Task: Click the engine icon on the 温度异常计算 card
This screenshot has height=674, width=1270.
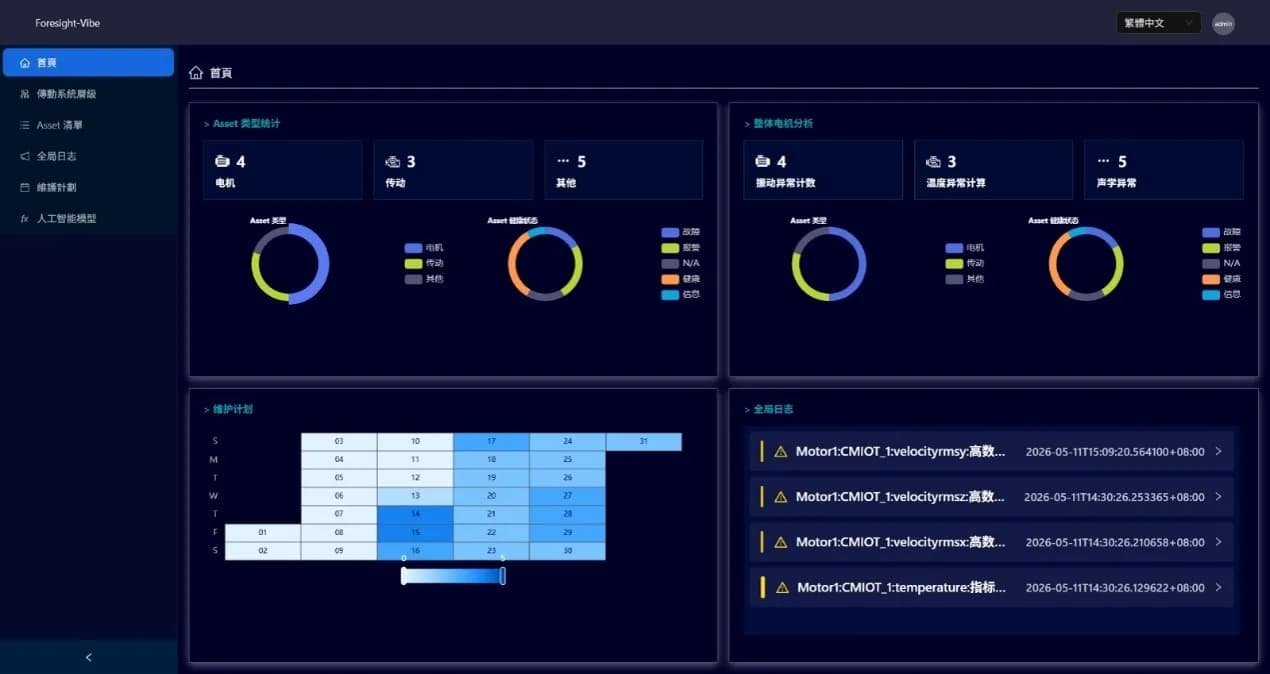Action: click(934, 161)
